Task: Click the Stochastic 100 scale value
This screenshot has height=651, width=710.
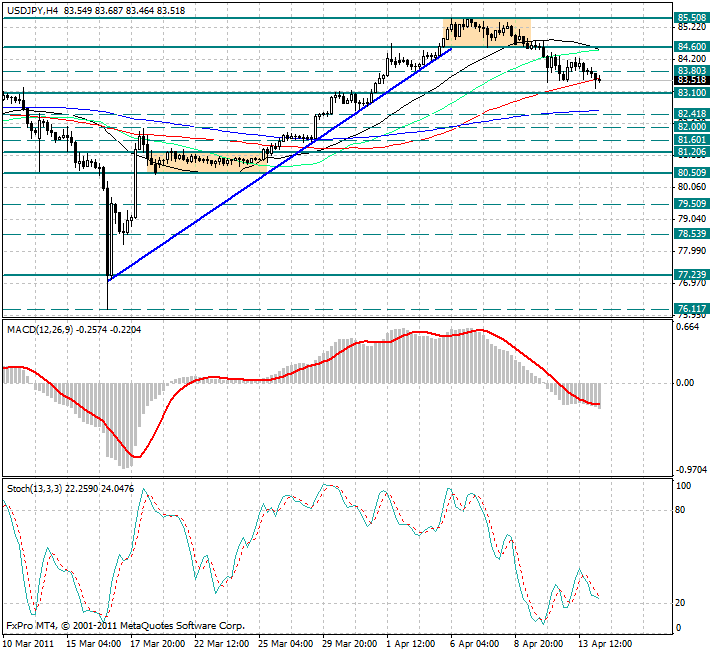Action: (684, 486)
